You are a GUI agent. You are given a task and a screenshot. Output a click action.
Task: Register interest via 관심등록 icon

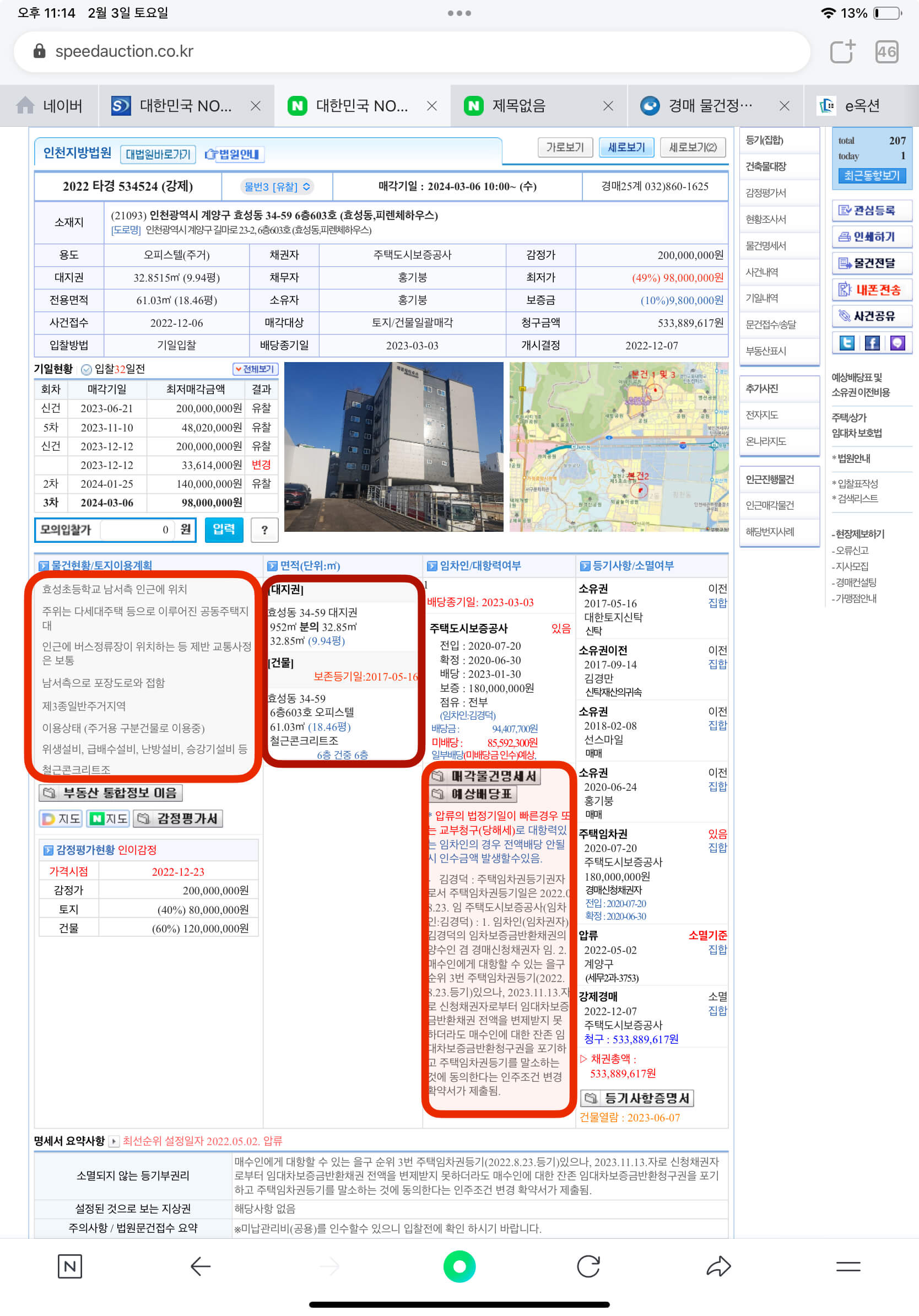click(x=872, y=211)
